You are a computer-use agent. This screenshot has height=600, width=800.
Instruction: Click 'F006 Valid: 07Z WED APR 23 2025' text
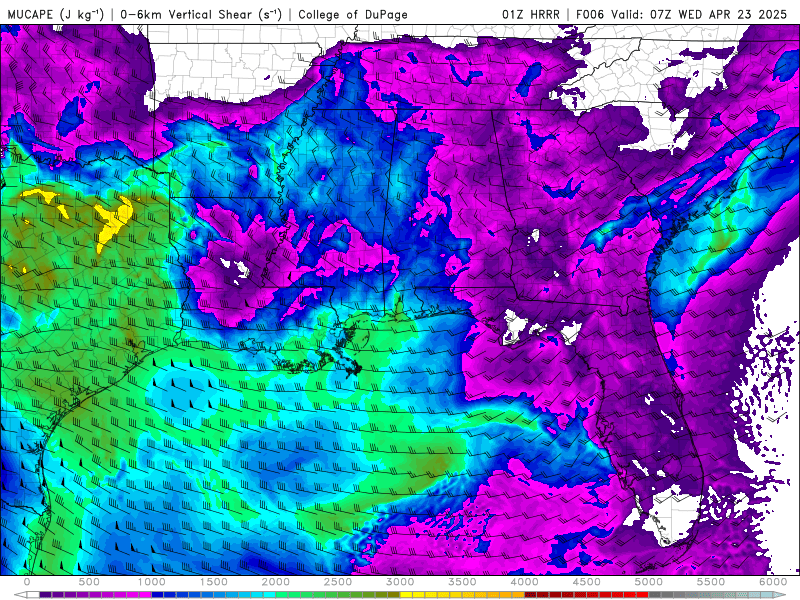(x=681, y=14)
